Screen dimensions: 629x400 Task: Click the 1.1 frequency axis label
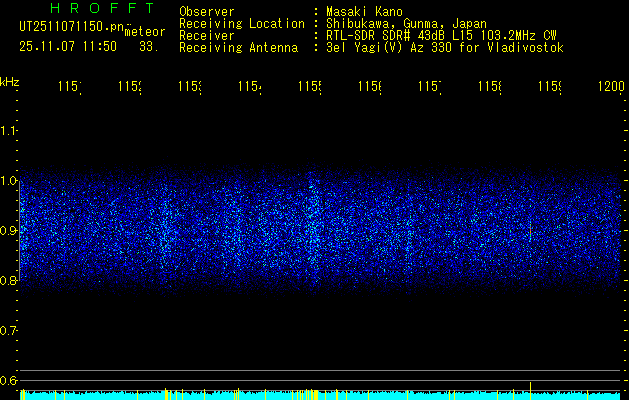click(x=9, y=131)
